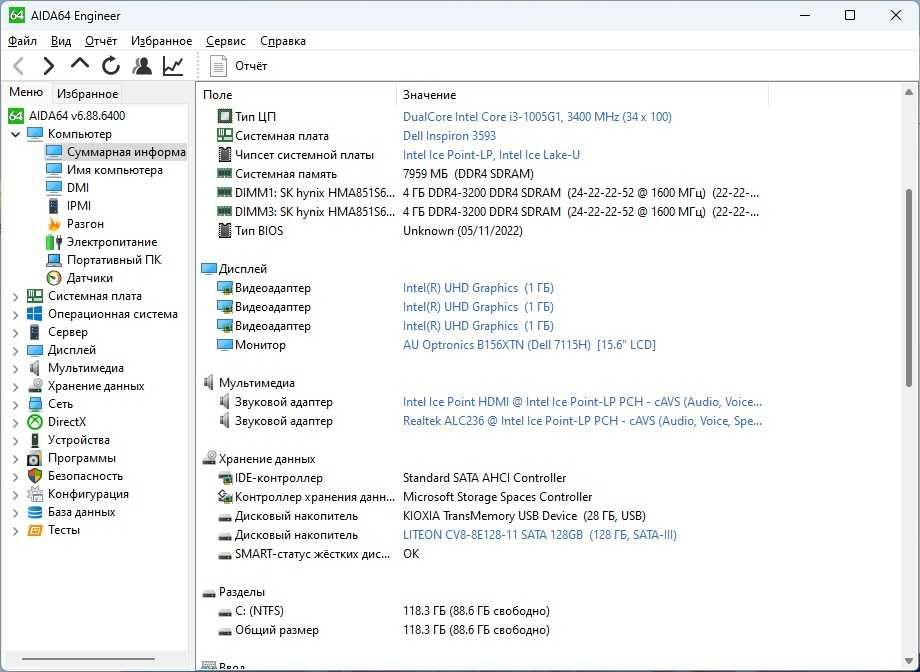Screen dimensions: 920x672
Task: Click the laptop icon next to Портативный ПК
Action: point(54,260)
